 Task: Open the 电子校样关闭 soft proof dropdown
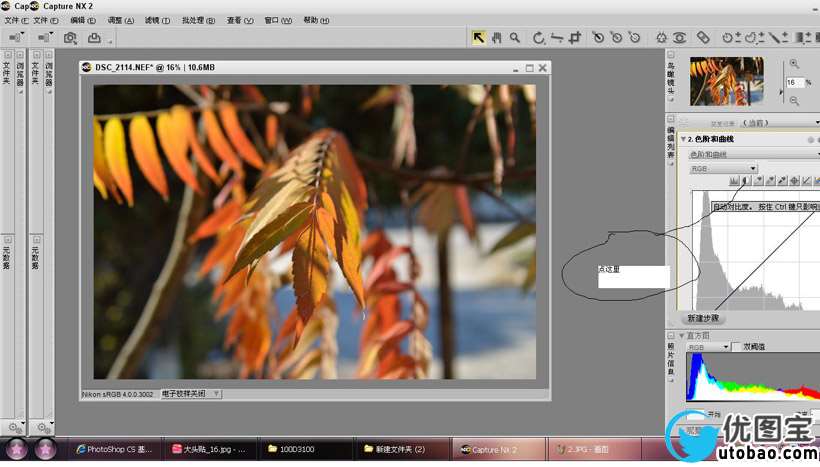(x=190, y=394)
